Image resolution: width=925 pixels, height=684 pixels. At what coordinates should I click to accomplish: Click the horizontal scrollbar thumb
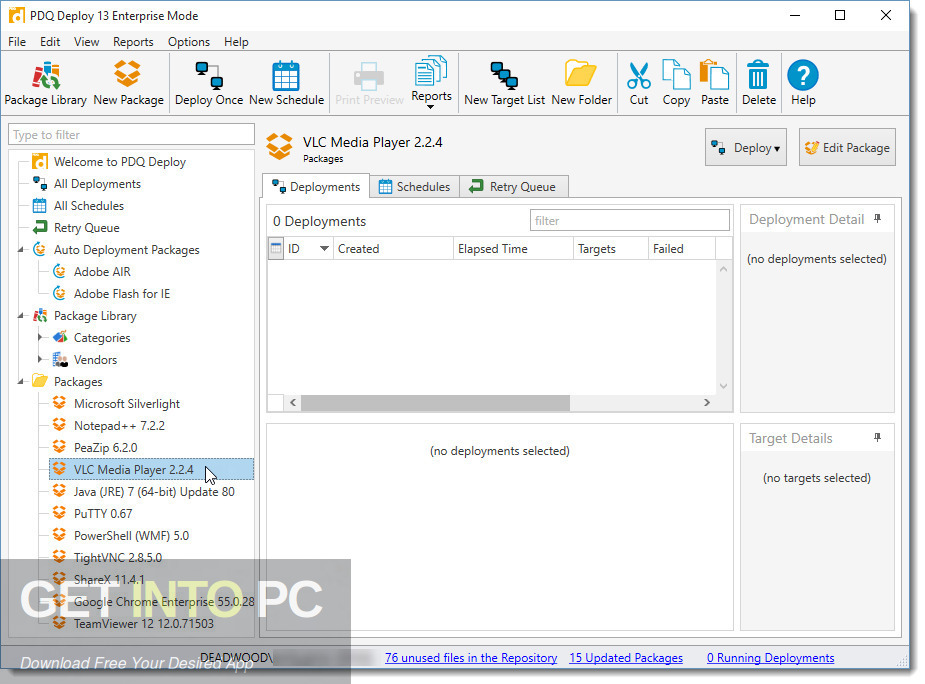pyautogui.click(x=435, y=402)
